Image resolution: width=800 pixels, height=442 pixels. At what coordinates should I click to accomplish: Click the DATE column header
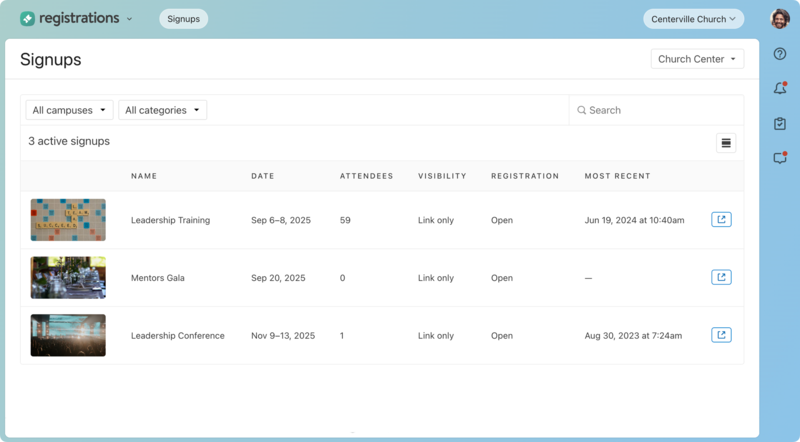tap(263, 176)
